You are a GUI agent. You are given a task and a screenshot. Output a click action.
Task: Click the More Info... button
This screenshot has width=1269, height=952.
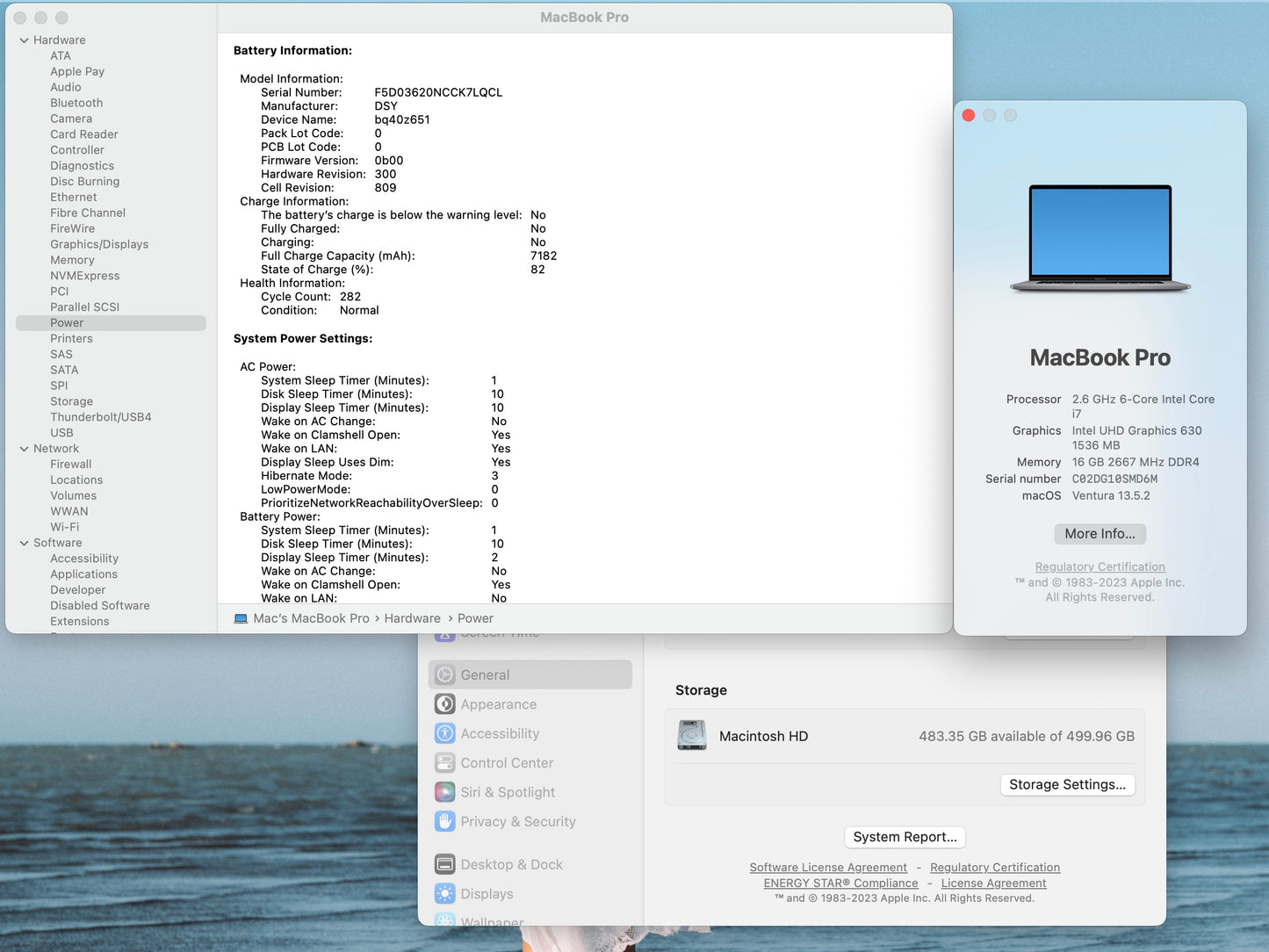pyautogui.click(x=1100, y=534)
